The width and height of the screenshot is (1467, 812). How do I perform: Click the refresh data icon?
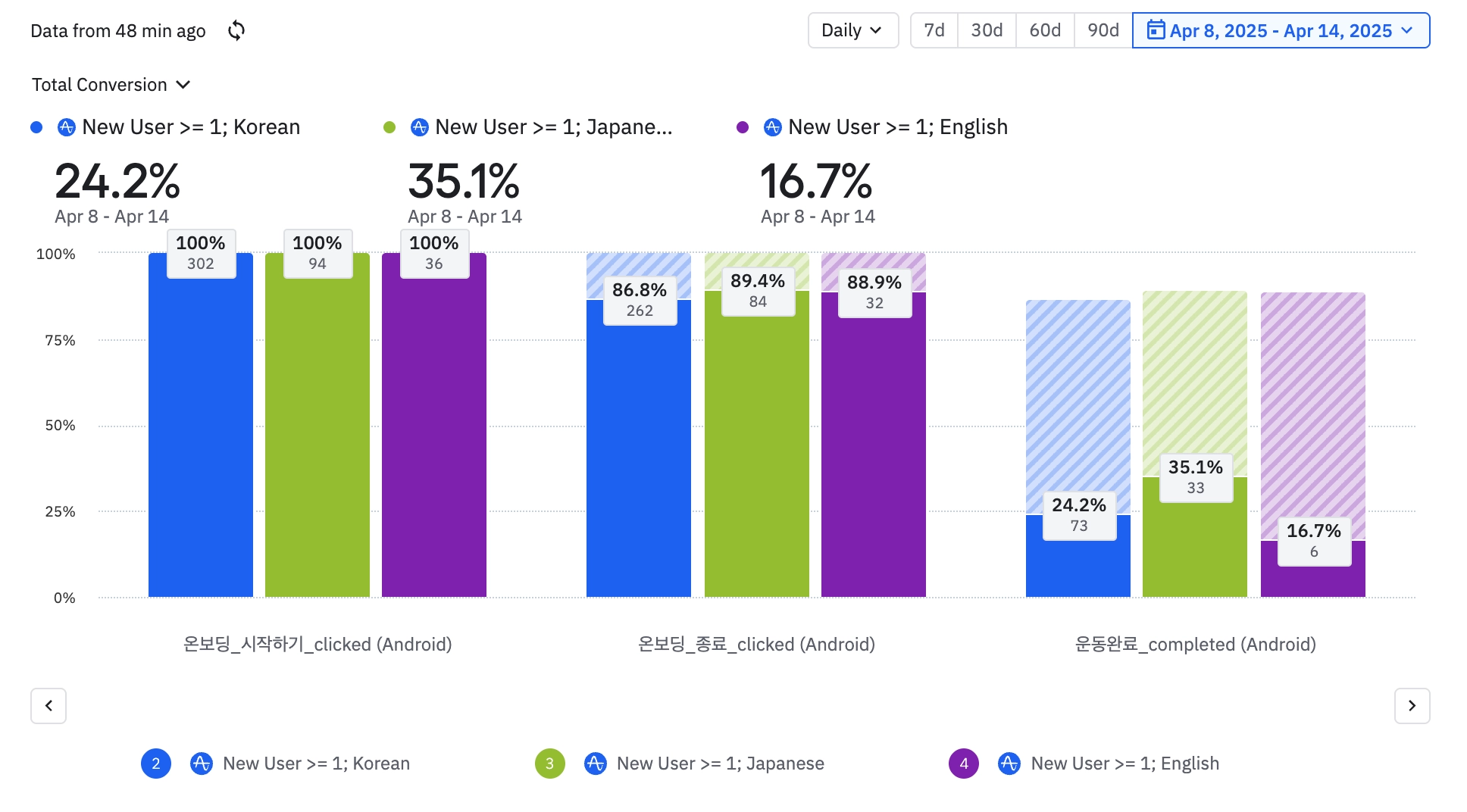236,30
